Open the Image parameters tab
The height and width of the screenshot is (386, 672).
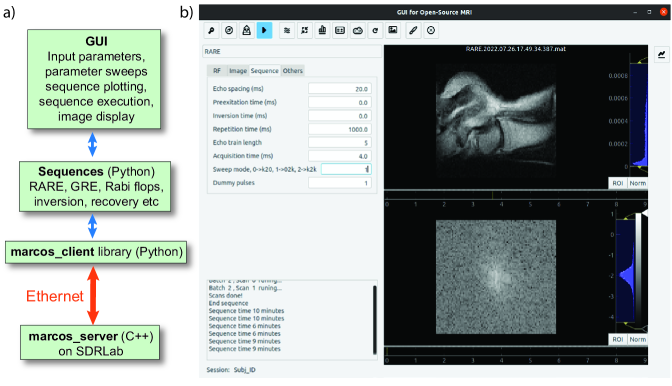click(238, 71)
